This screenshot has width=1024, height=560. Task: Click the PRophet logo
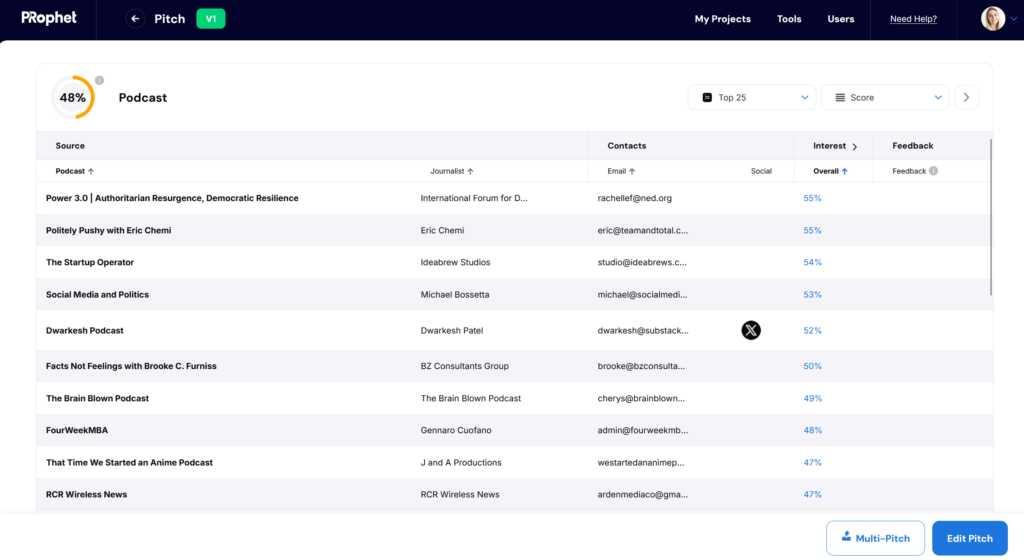(49, 18)
